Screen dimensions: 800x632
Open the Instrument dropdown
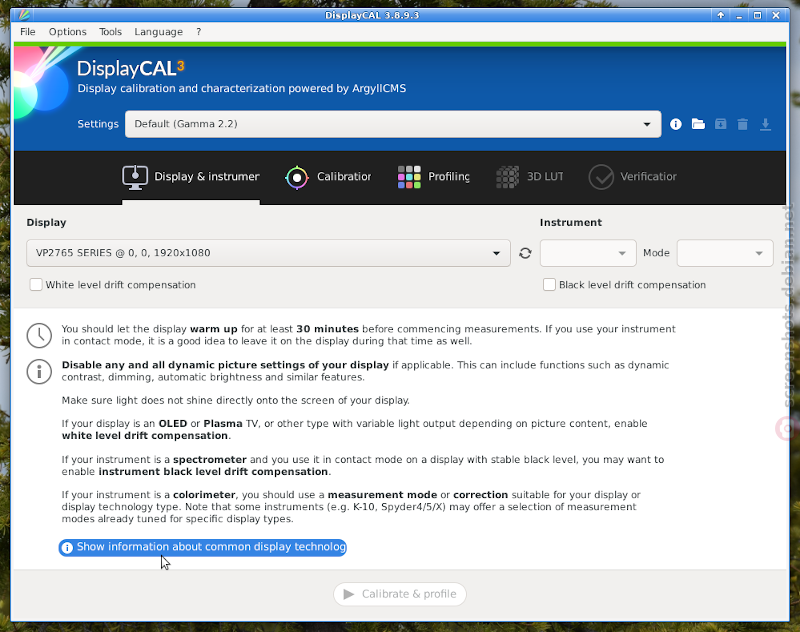[x=588, y=253]
